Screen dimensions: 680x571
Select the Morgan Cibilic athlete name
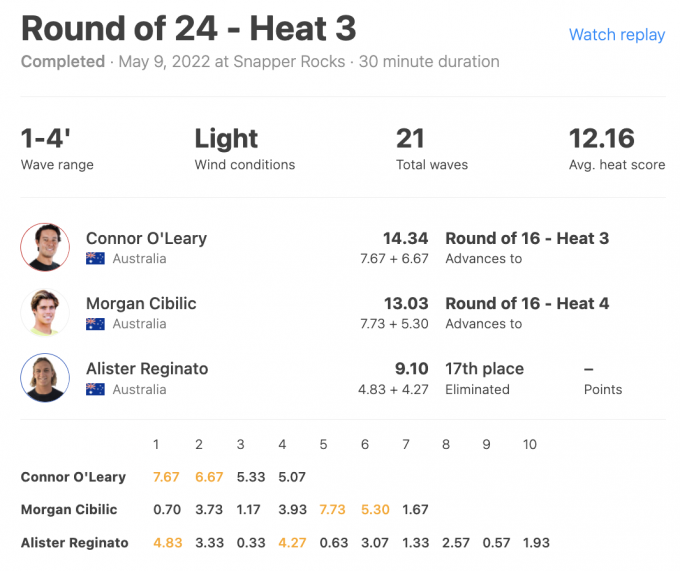coord(141,303)
